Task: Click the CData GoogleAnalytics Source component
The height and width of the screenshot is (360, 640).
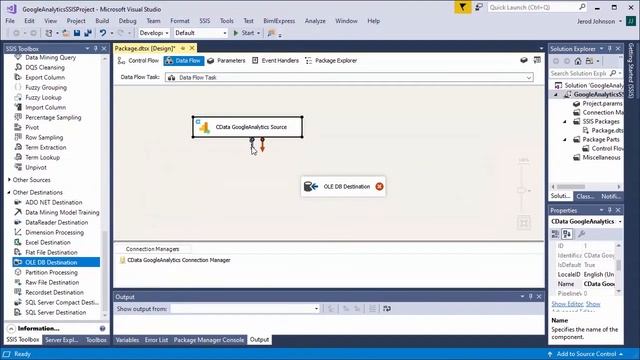Action: pos(248,127)
